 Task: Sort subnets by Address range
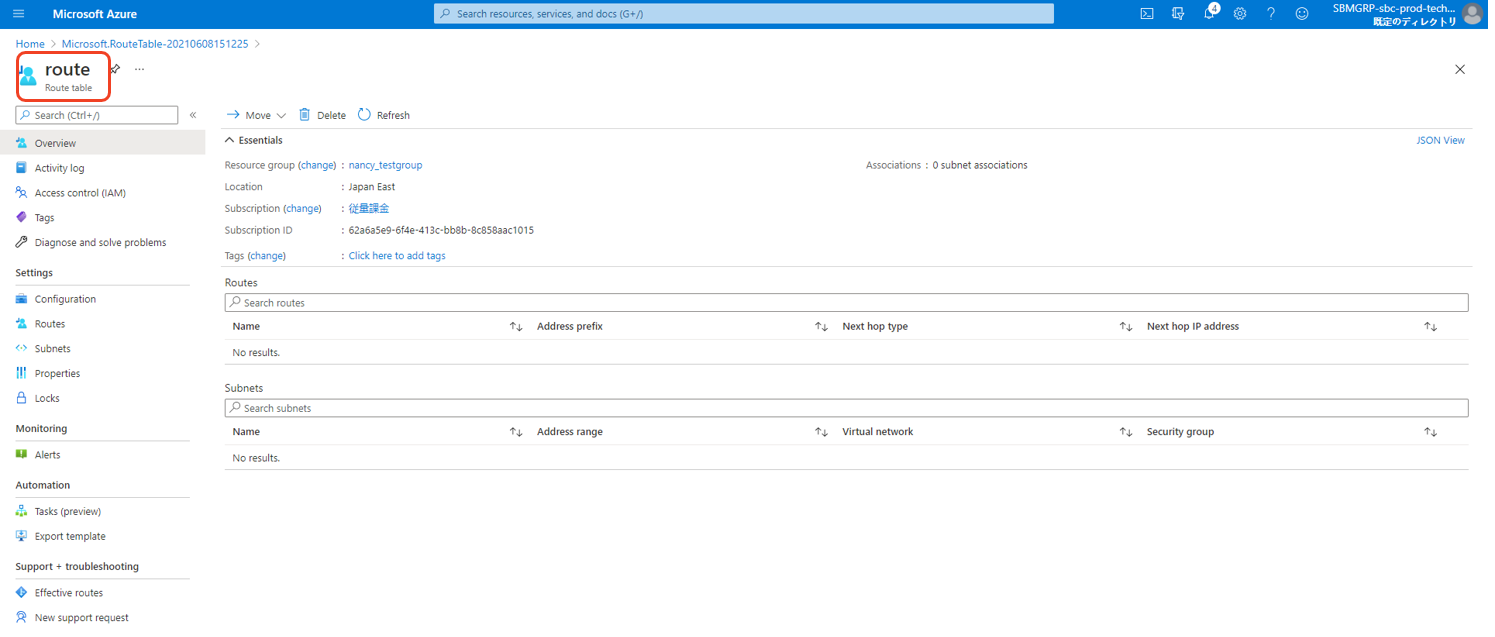coord(821,432)
